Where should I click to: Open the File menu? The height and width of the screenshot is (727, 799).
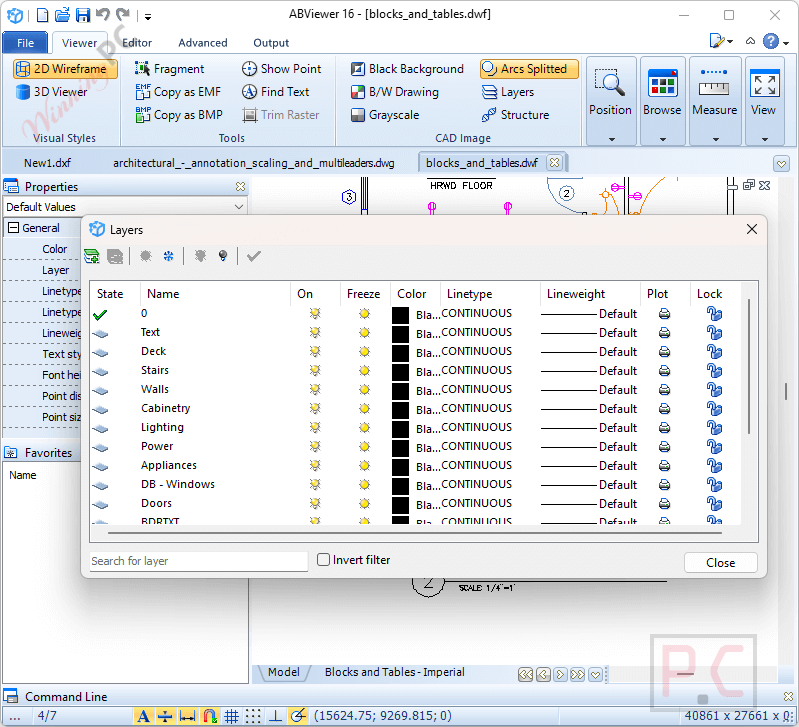25,43
